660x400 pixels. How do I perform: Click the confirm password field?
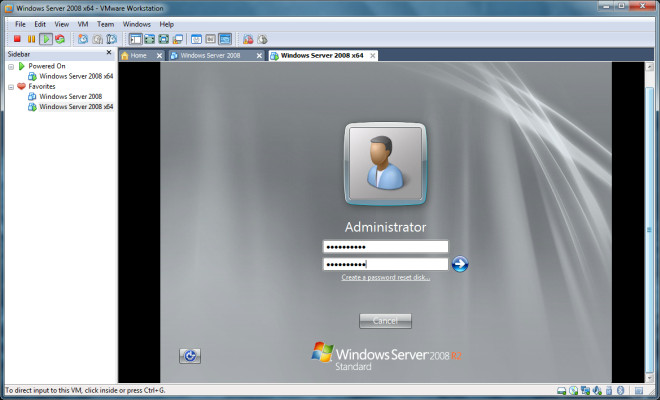(385, 264)
